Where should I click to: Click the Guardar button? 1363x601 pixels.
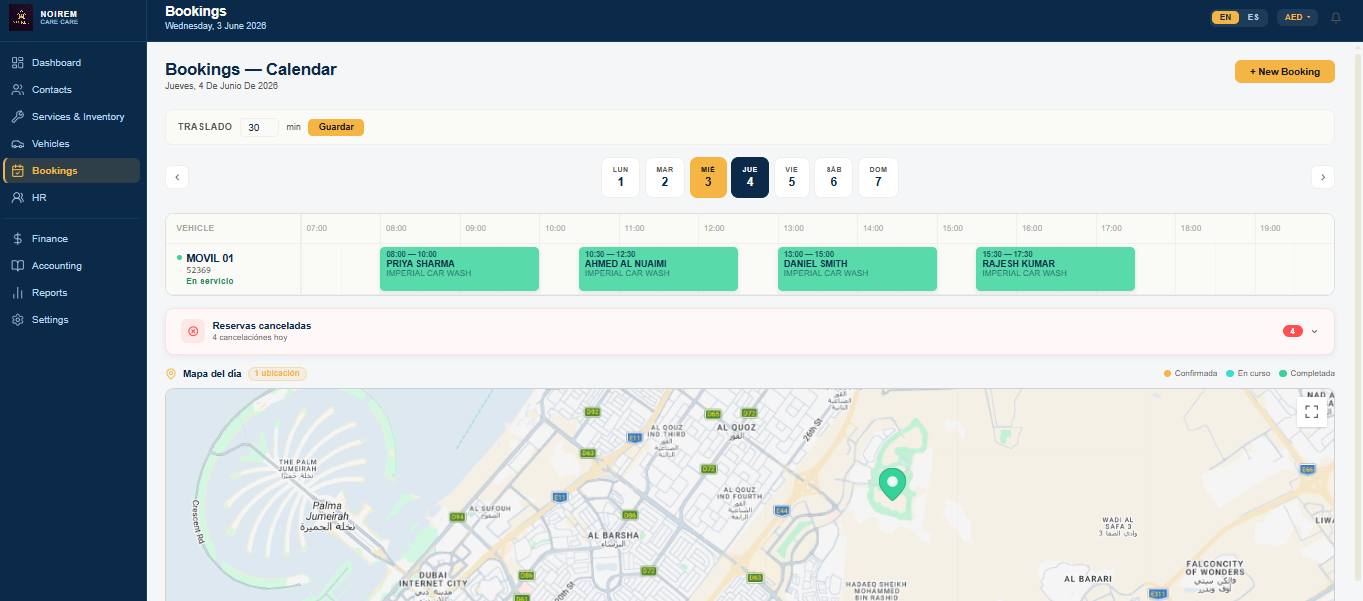(336, 127)
